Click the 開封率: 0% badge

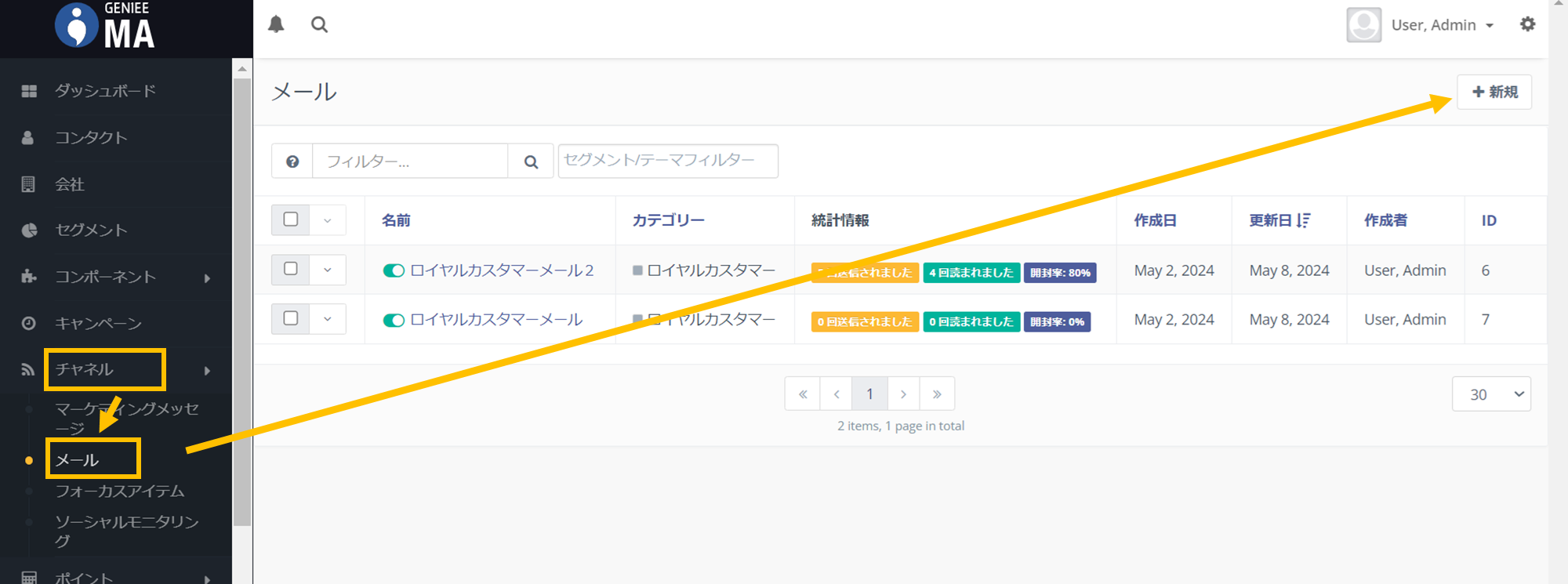[x=1057, y=322]
